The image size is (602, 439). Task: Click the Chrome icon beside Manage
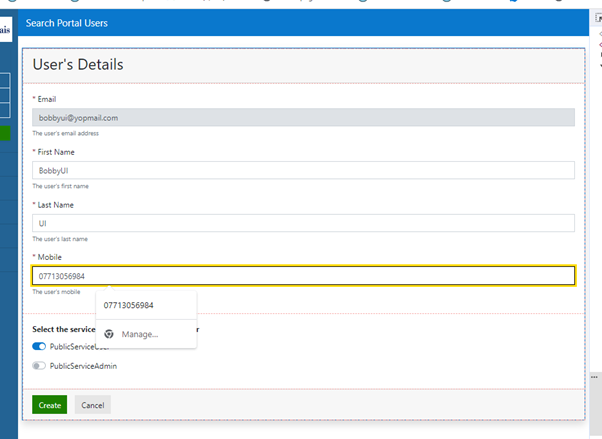(x=109, y=334)
